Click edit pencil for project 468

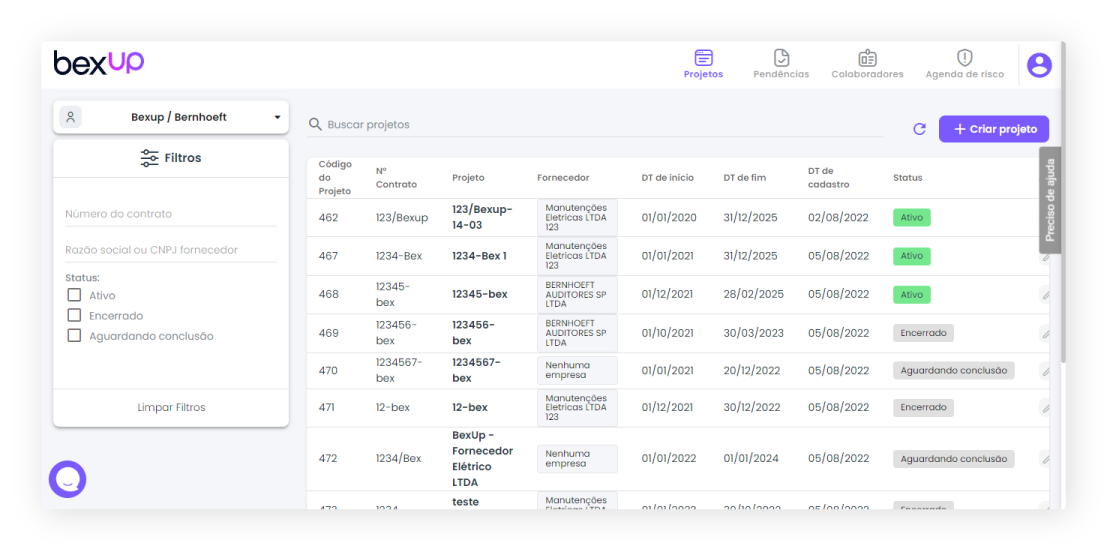[x=1045, y=294]
